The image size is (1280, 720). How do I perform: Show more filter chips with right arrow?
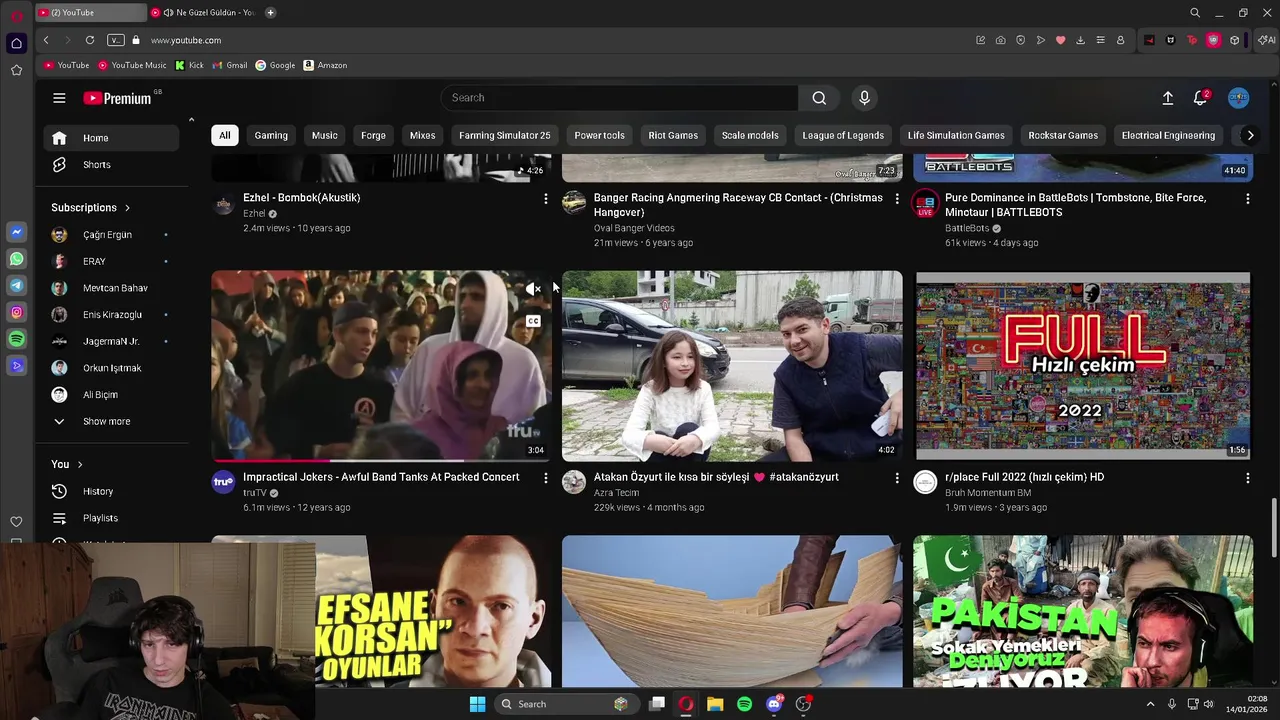pos(1250,136)
